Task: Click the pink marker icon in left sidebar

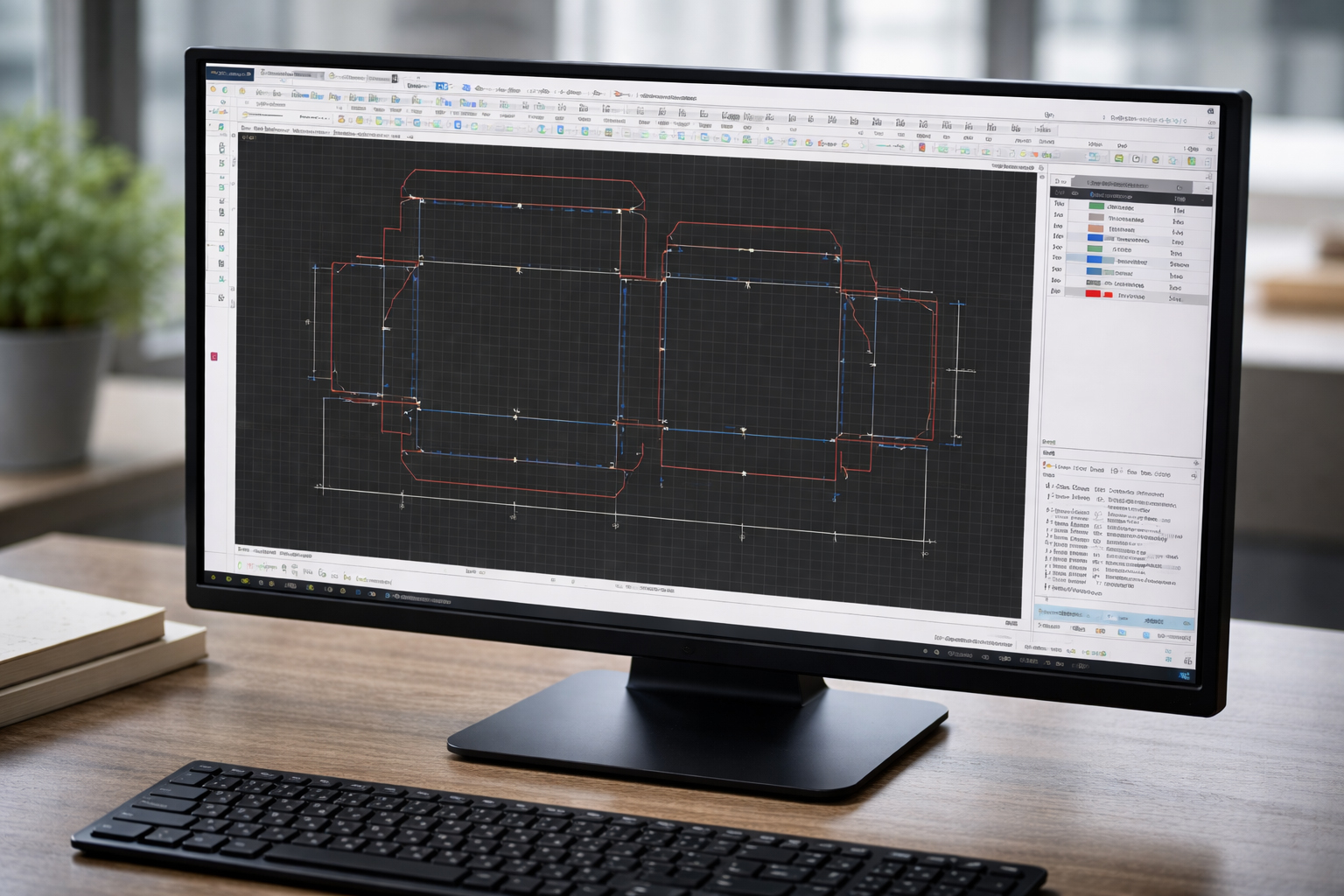Action: (x=214, y=357)
